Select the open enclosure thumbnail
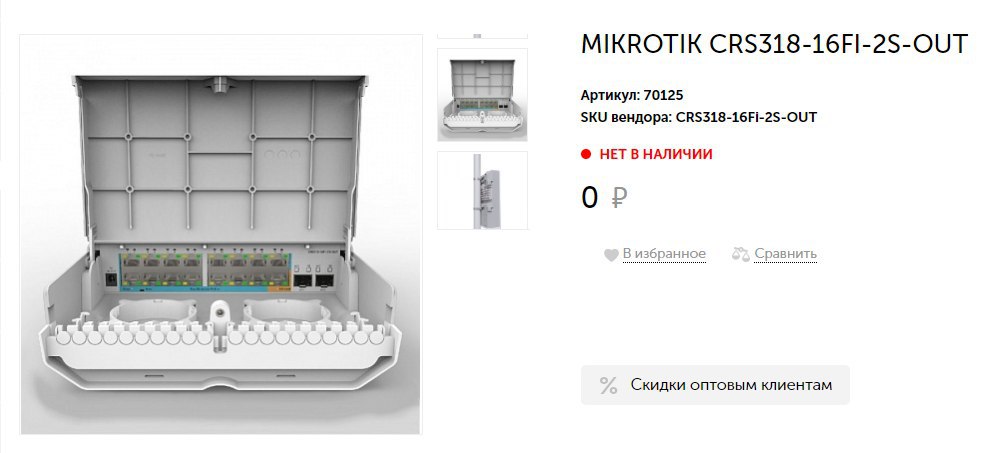 point(482,94)
